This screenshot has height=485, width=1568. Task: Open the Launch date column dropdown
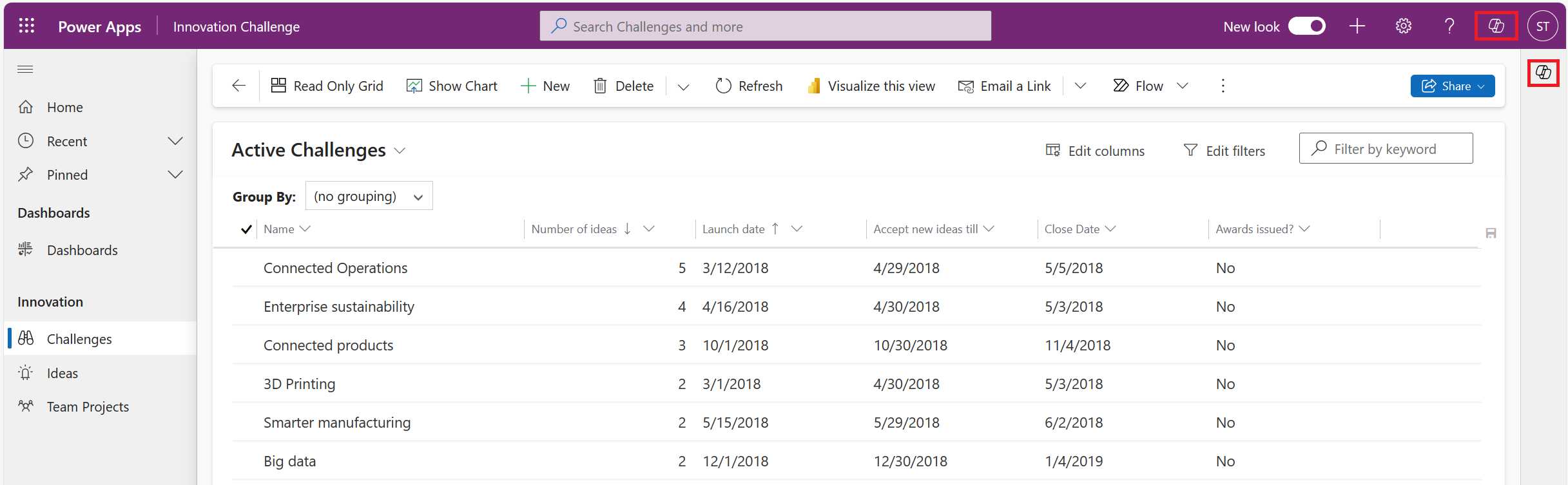click(x=797, y=229)
